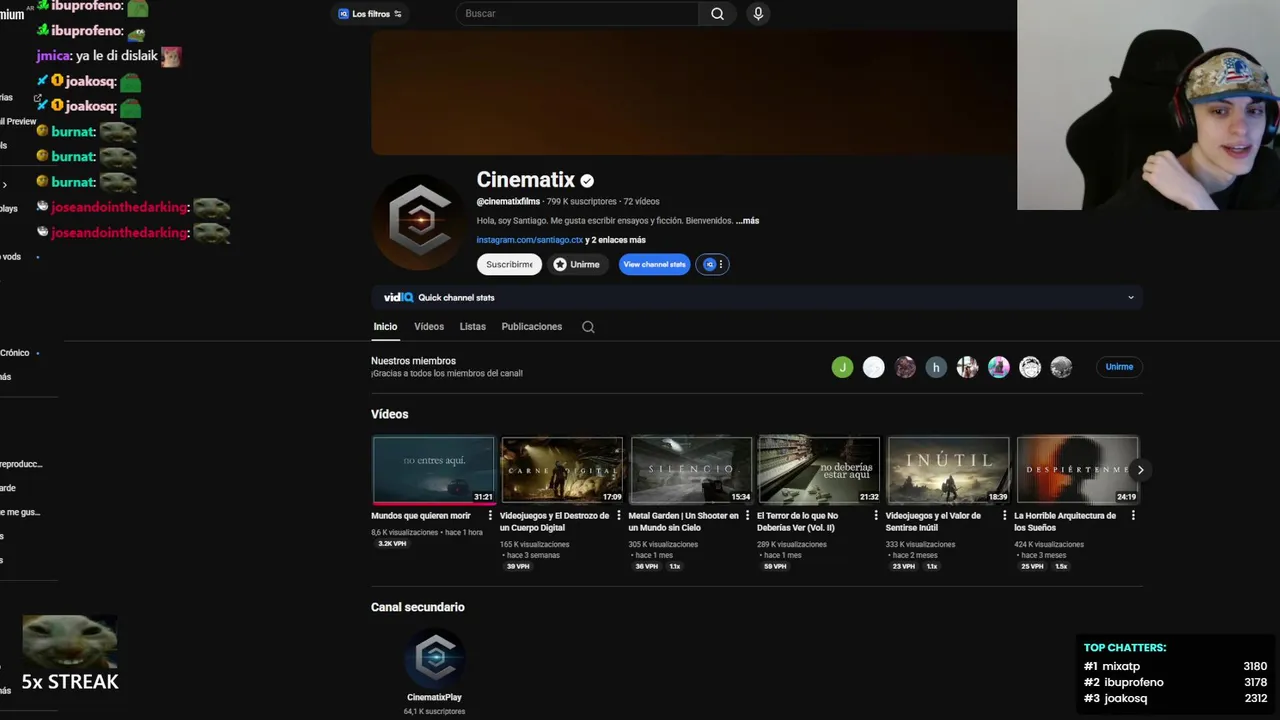Screen dimensions: 1280x720
Task: Open Los filtros dropdown at top
Action: [370, 14]
